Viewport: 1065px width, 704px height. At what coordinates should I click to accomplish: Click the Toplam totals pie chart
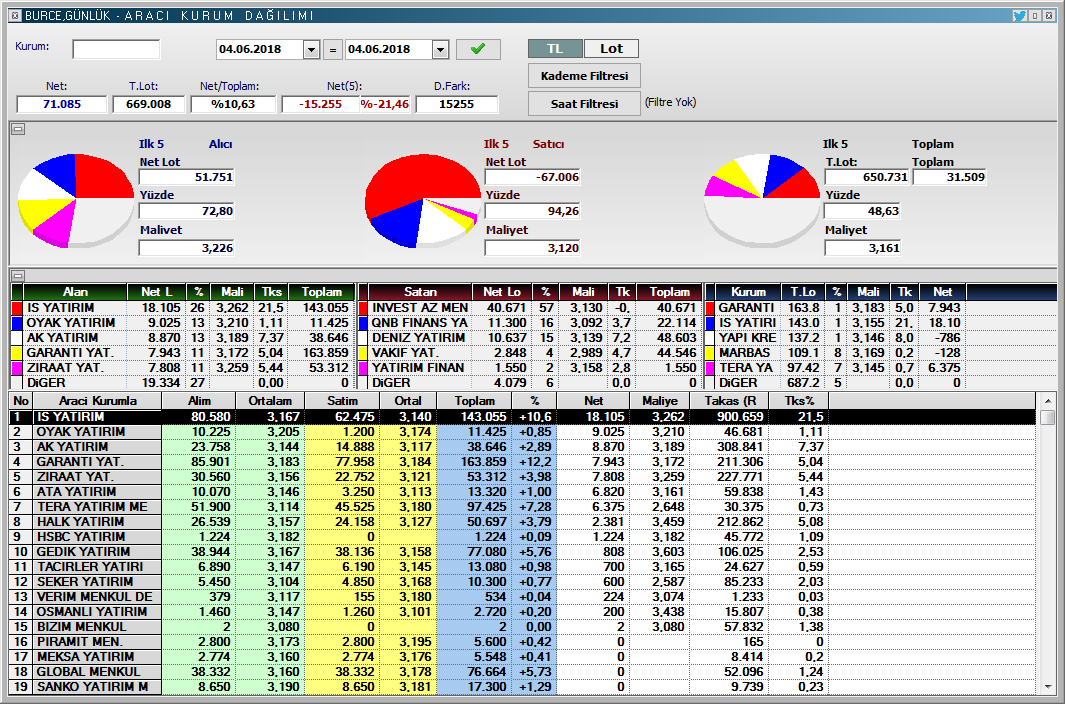click(x=762, y=200)
